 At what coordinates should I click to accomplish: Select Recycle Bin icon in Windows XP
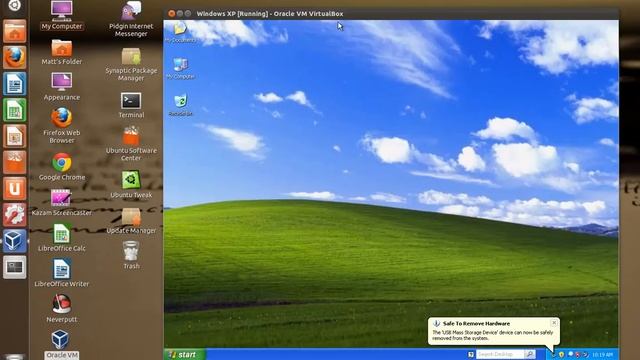pyautogui.click(x=180, y=105)
